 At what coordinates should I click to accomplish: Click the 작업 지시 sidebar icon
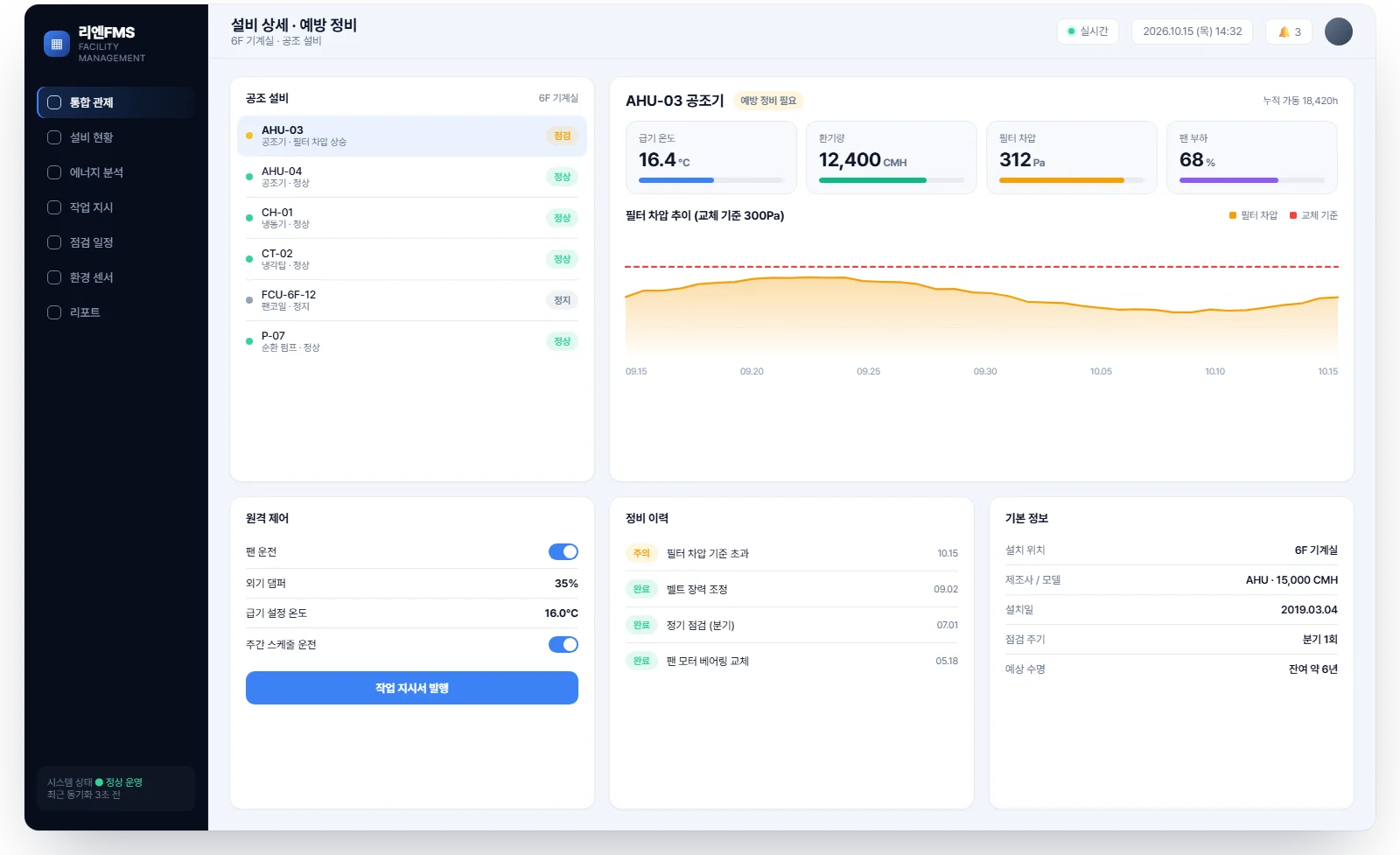click(54, 207)
